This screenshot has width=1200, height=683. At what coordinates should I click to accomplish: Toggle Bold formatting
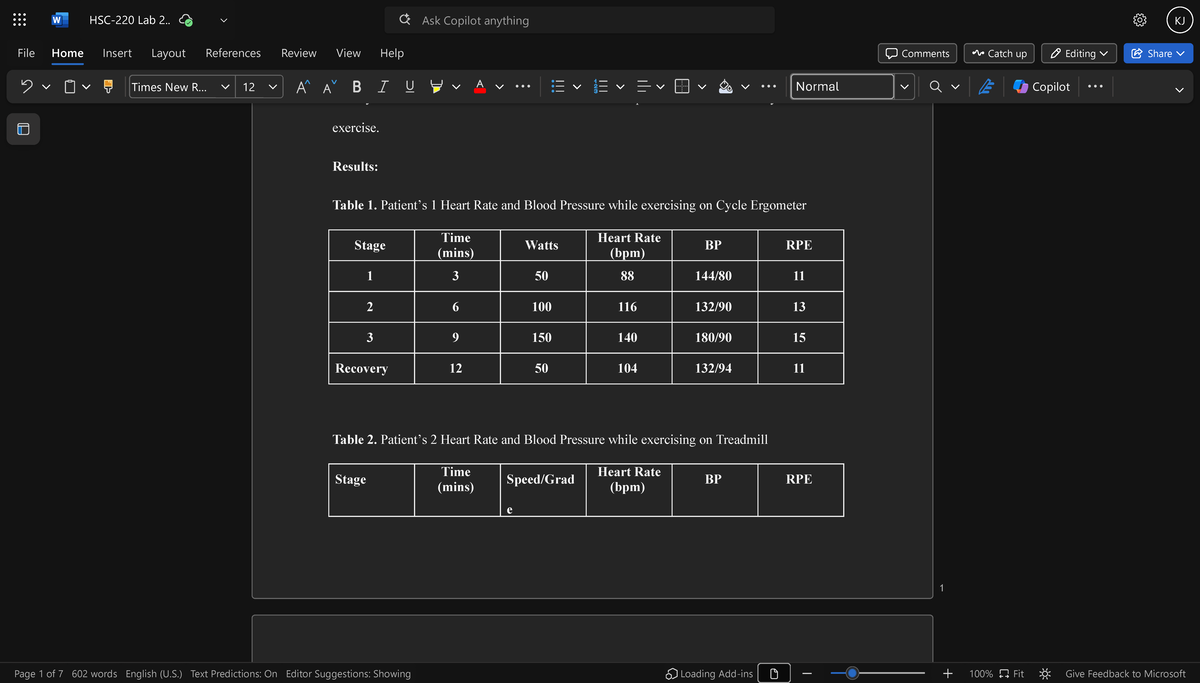pos(357,87)
